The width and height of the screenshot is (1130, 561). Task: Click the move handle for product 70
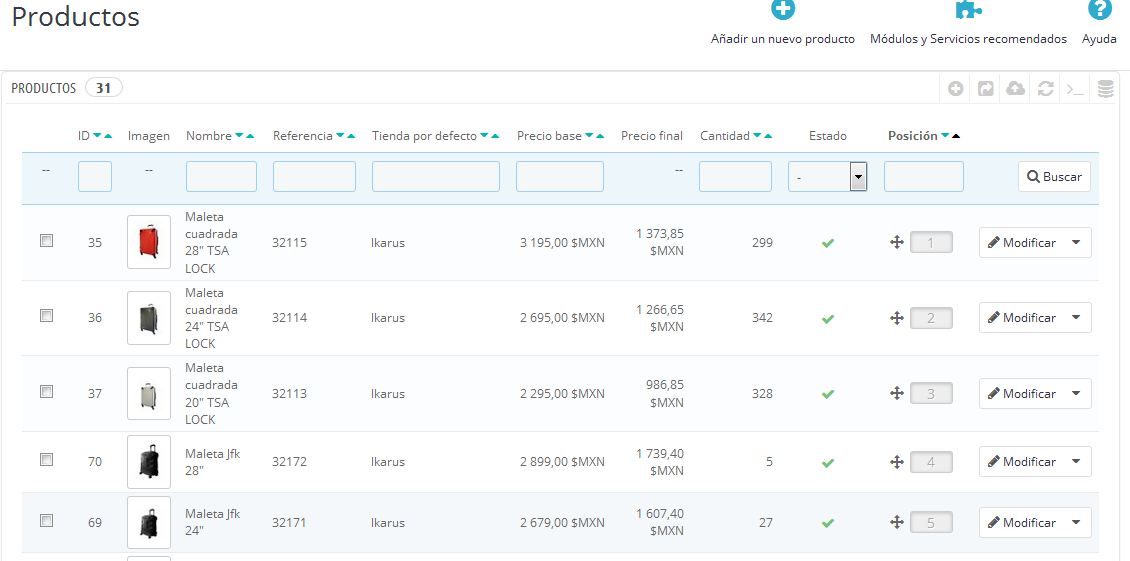click(897, 461)
